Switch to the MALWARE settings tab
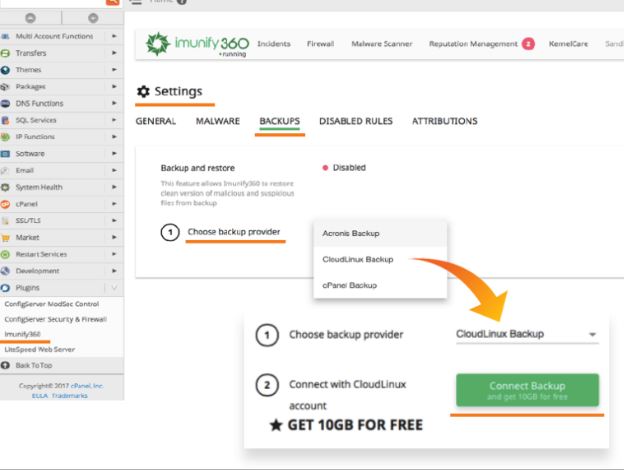Image resolution: width=624 pixels, height=470 pixels. click(x=217, y=122)
